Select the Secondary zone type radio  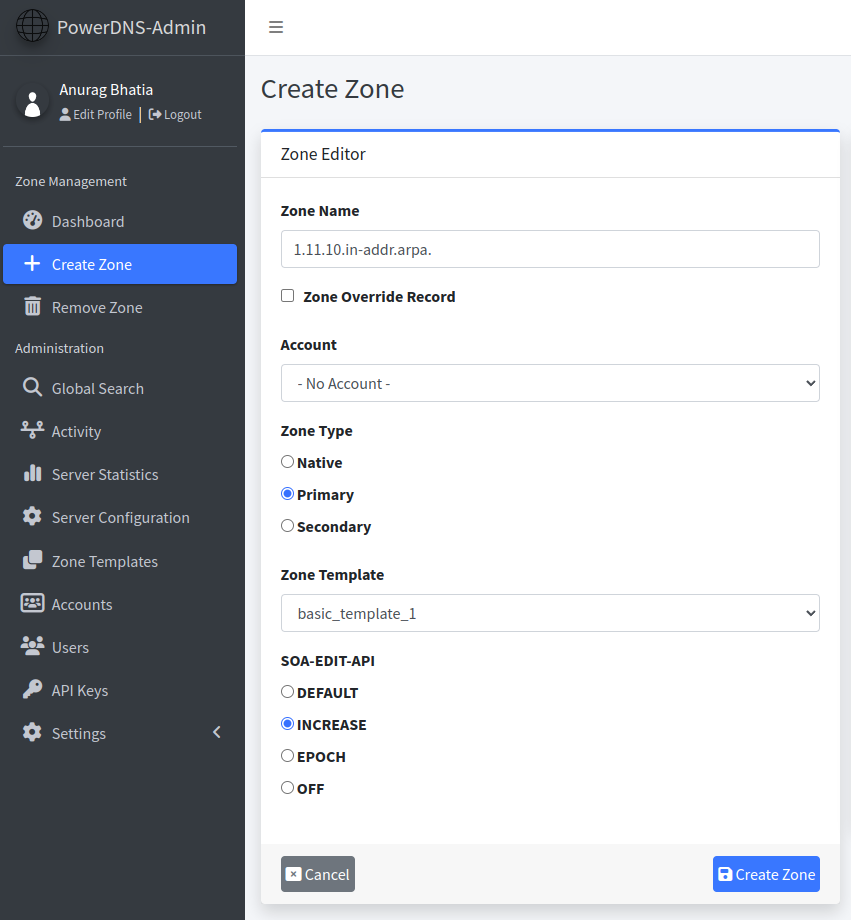click(x=287, y=526)
